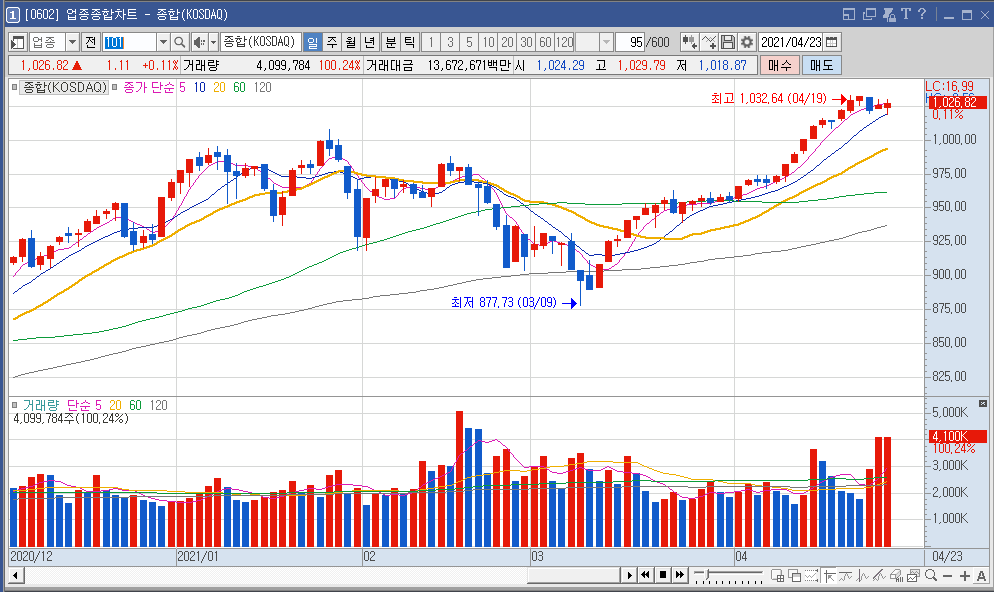
Task: Choose interval button 120
Action: tap(565, 42)
